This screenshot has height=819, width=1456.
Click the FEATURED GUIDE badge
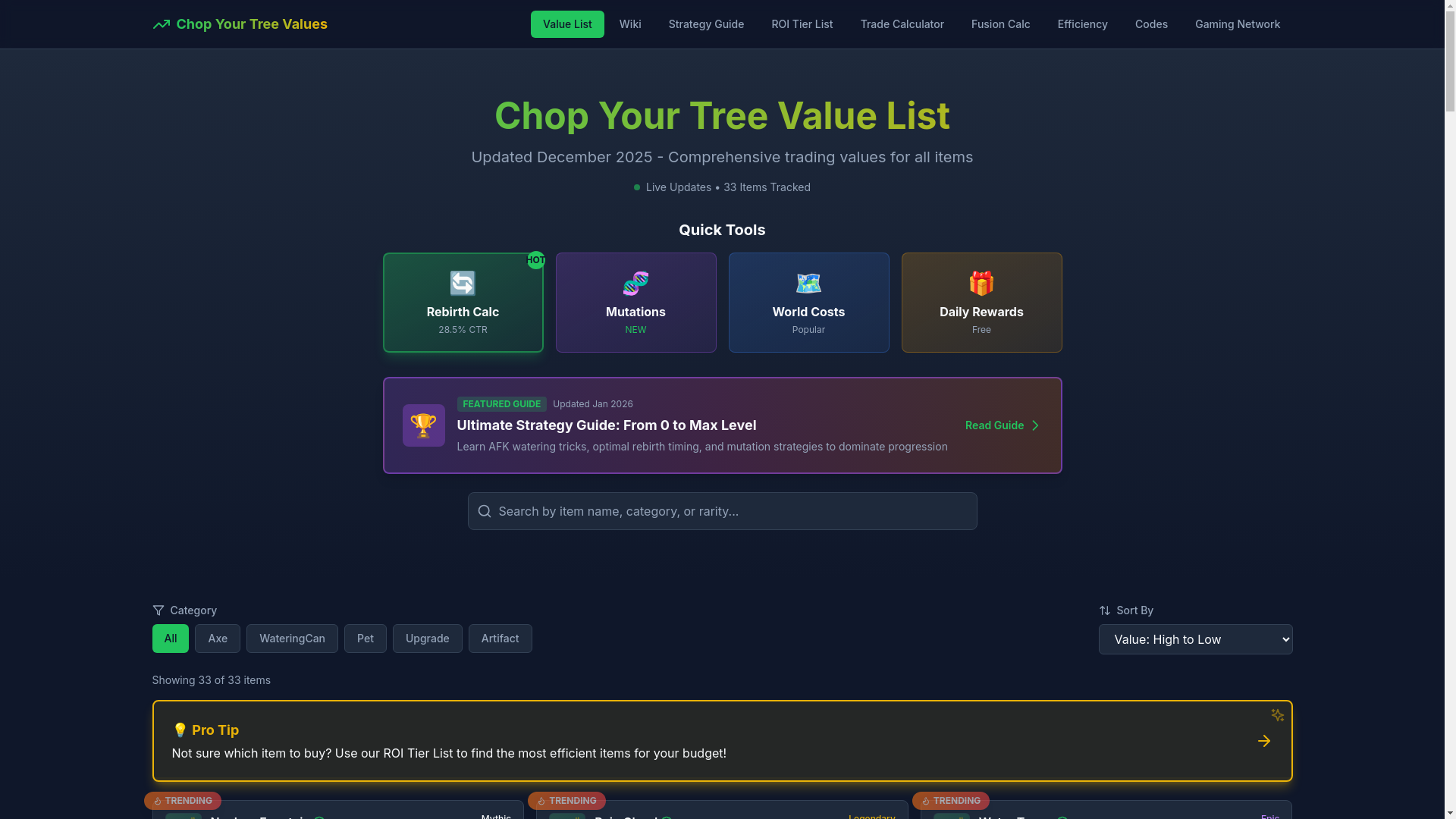point(501,404)
